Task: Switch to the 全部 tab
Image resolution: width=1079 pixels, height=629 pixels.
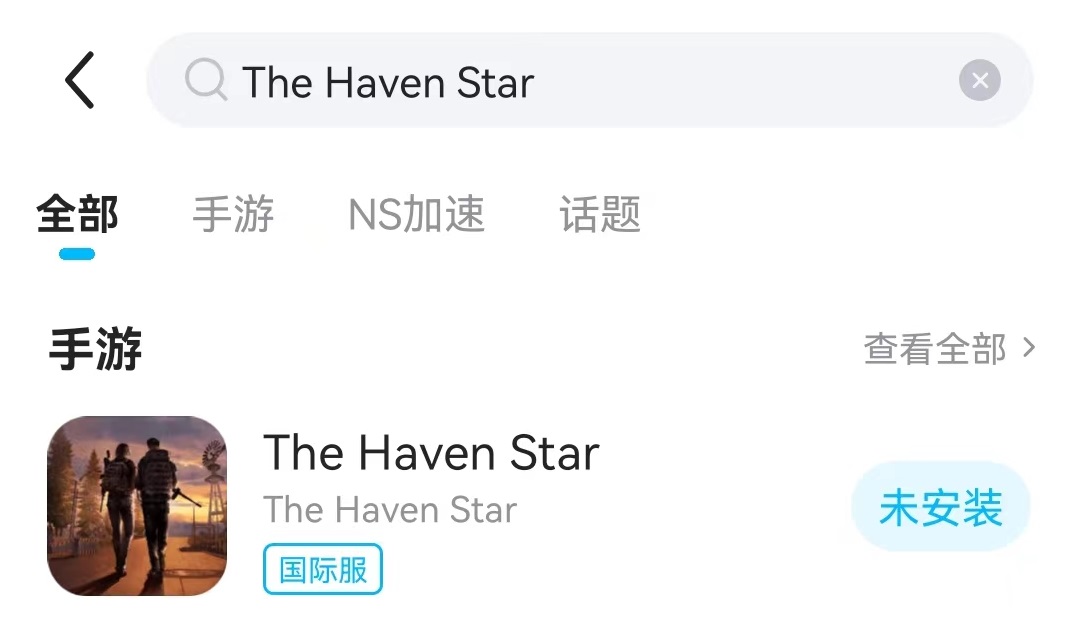Action: coord(77,214)
